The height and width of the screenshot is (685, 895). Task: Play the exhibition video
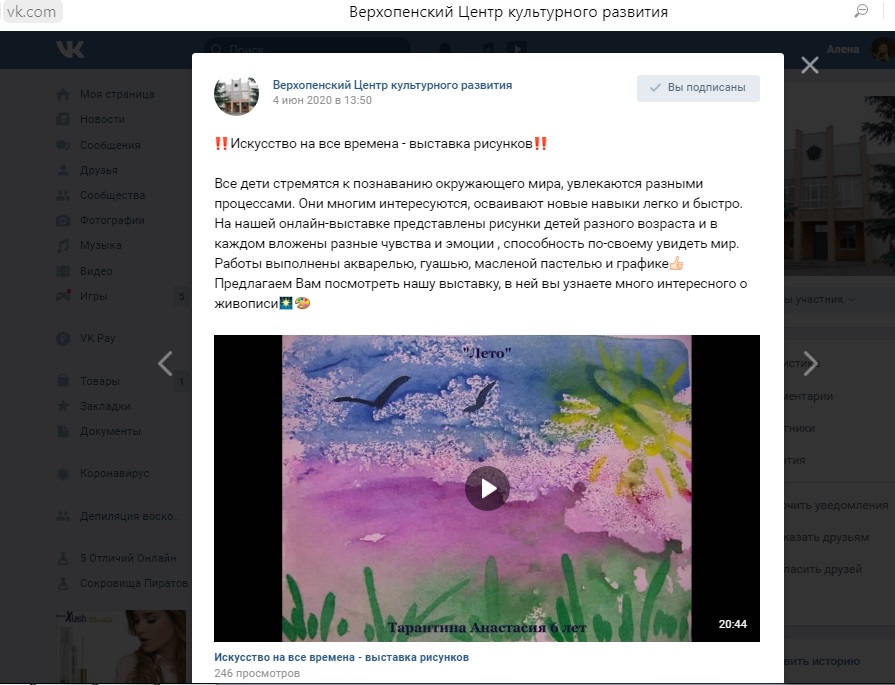pyautogui.click(x=487, y=488)
